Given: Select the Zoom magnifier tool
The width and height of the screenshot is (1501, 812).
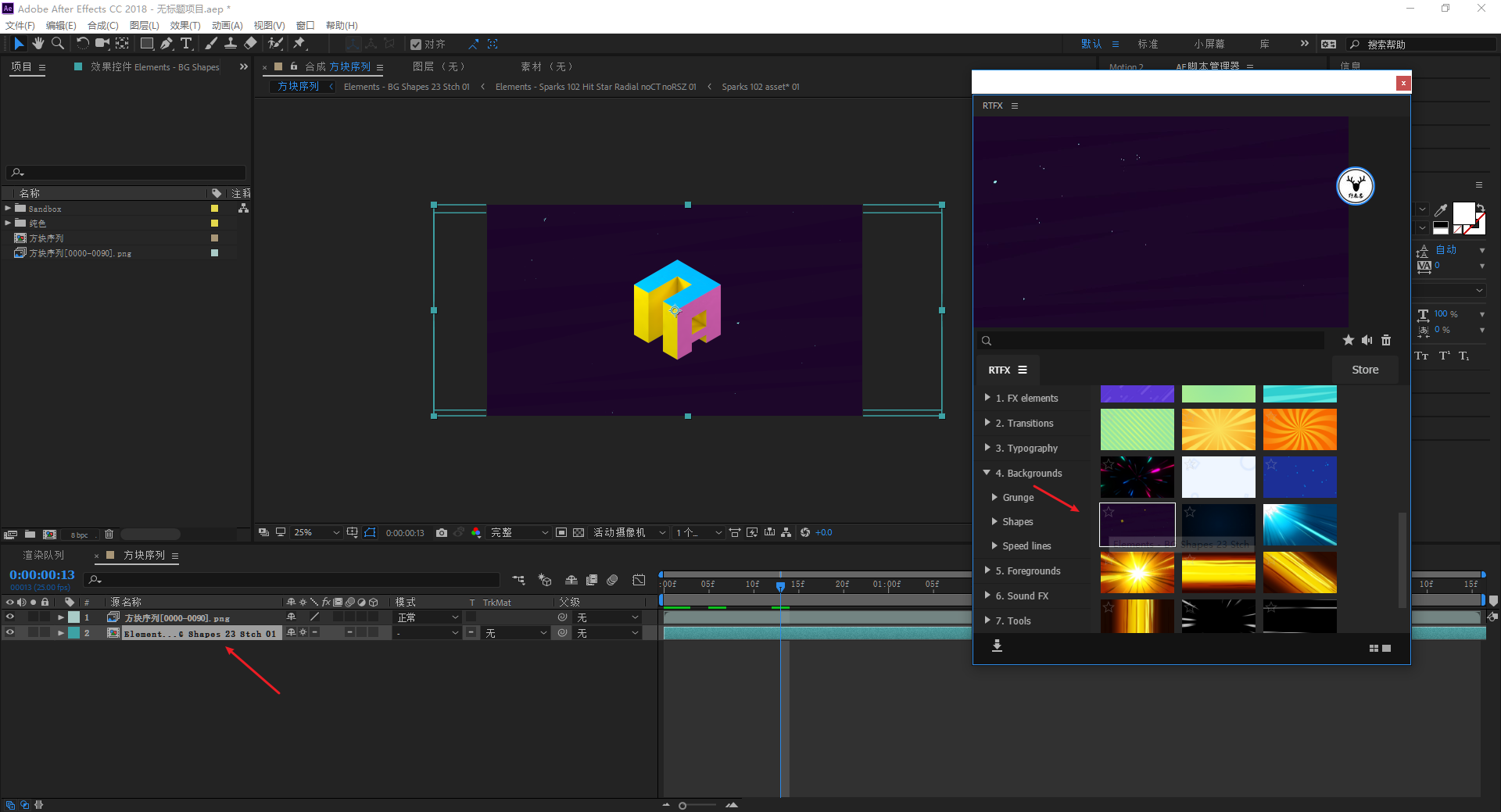Looking at the screenshot, I should (57, 44).
